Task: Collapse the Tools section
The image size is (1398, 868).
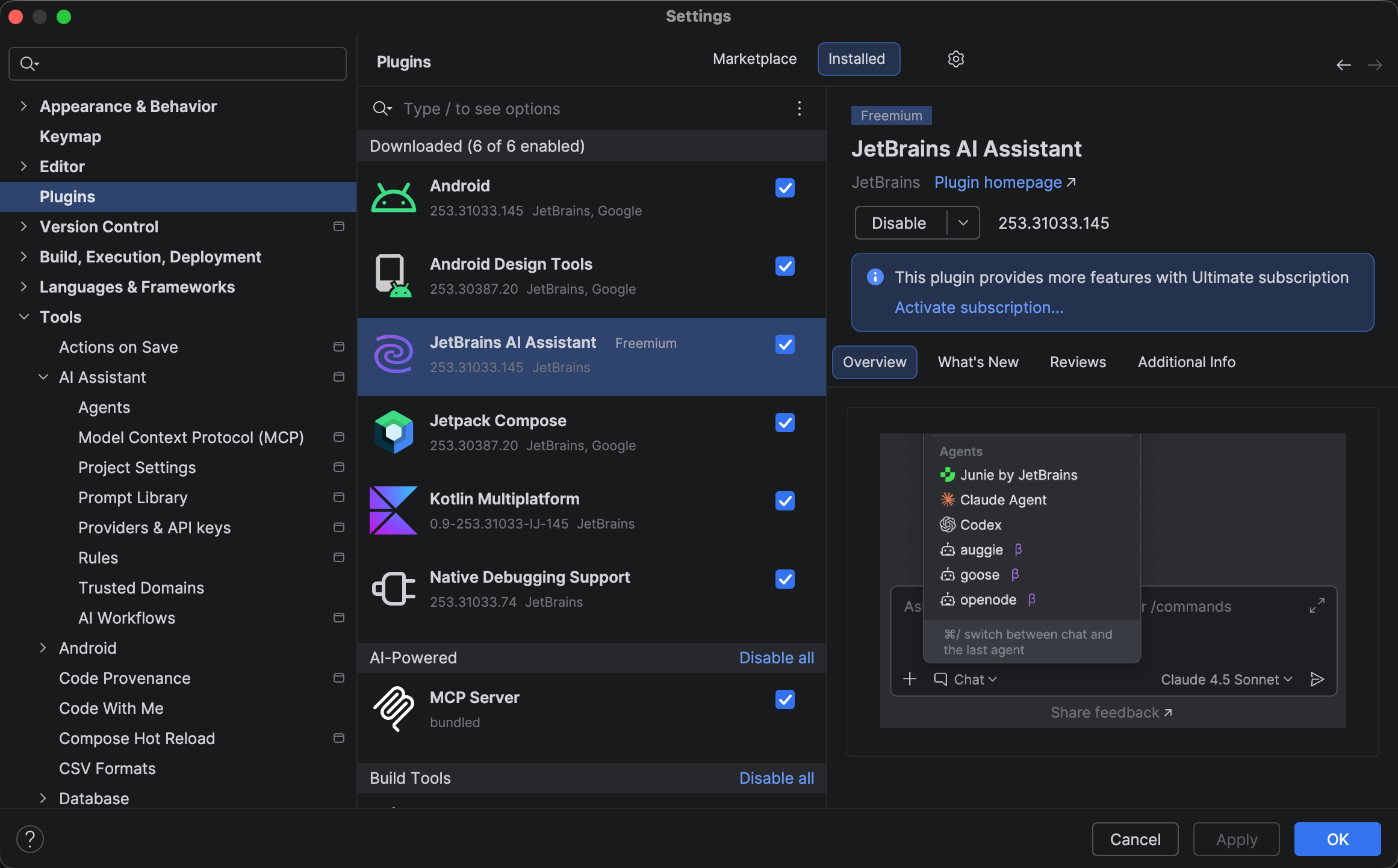Action: pyautogui.click(x=24, y=317)
